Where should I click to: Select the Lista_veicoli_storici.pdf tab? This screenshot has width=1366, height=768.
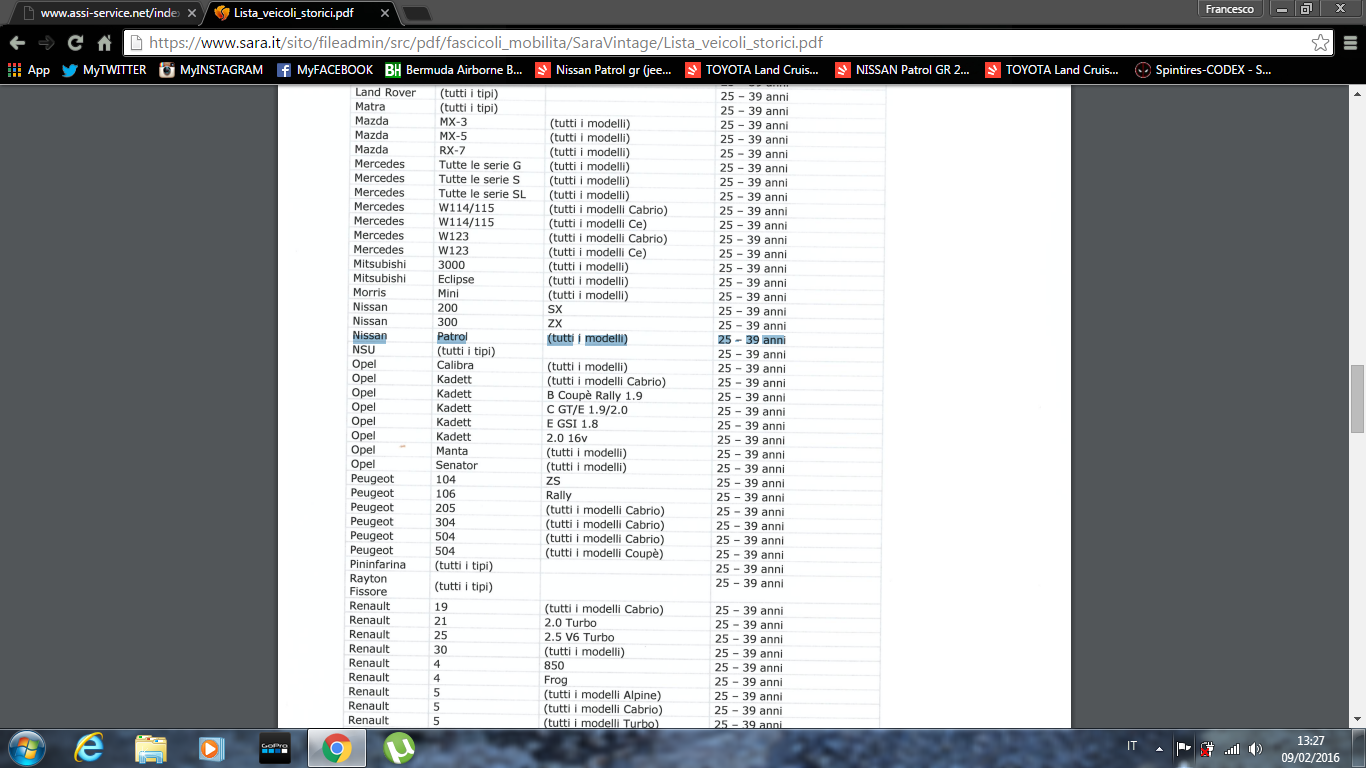[300, 13]
